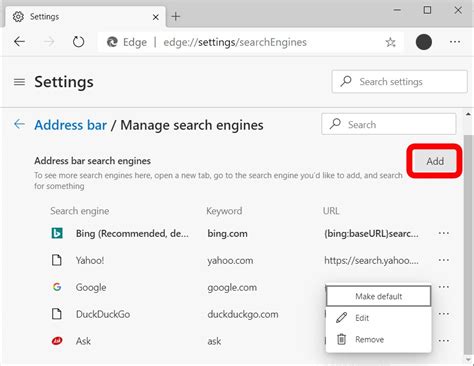Click the bing.com keyword

228,233
